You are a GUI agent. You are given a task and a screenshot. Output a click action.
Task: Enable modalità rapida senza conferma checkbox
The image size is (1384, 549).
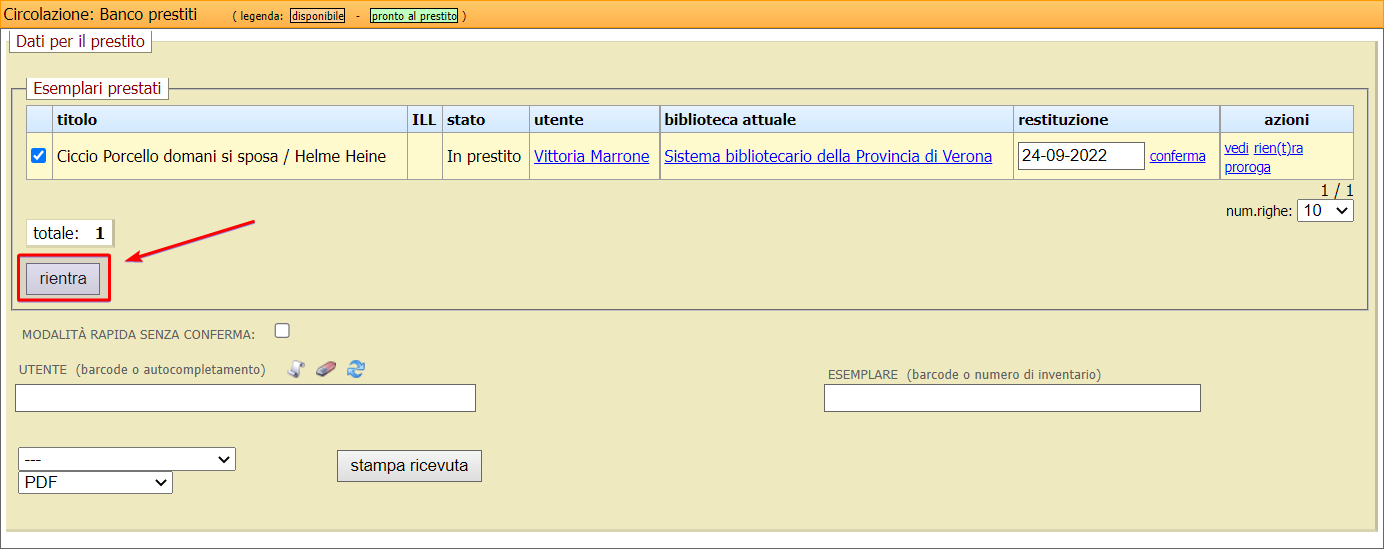(282, 331)
